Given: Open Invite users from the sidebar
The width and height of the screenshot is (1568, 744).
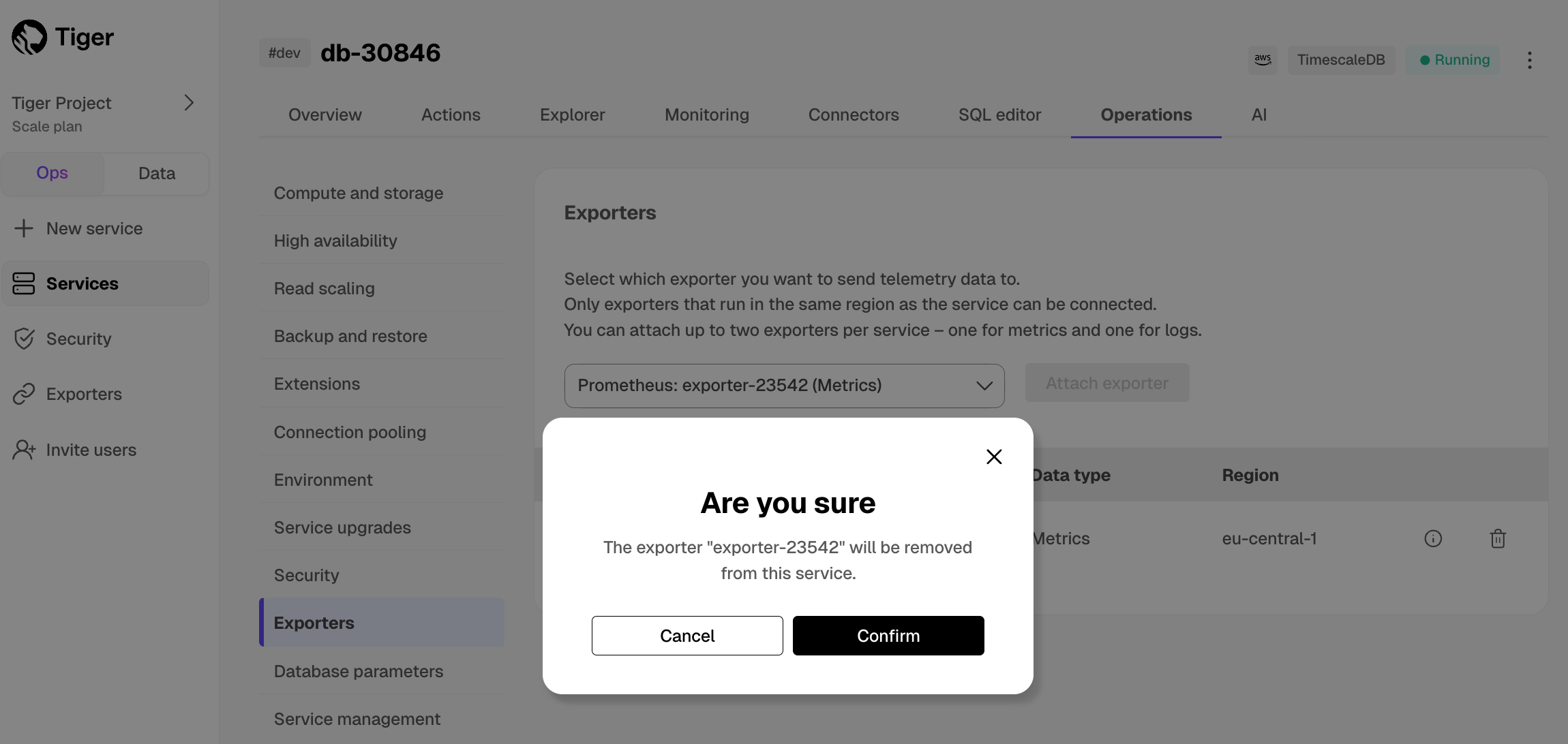Looking at the screenshot, I should coord(91,450).
